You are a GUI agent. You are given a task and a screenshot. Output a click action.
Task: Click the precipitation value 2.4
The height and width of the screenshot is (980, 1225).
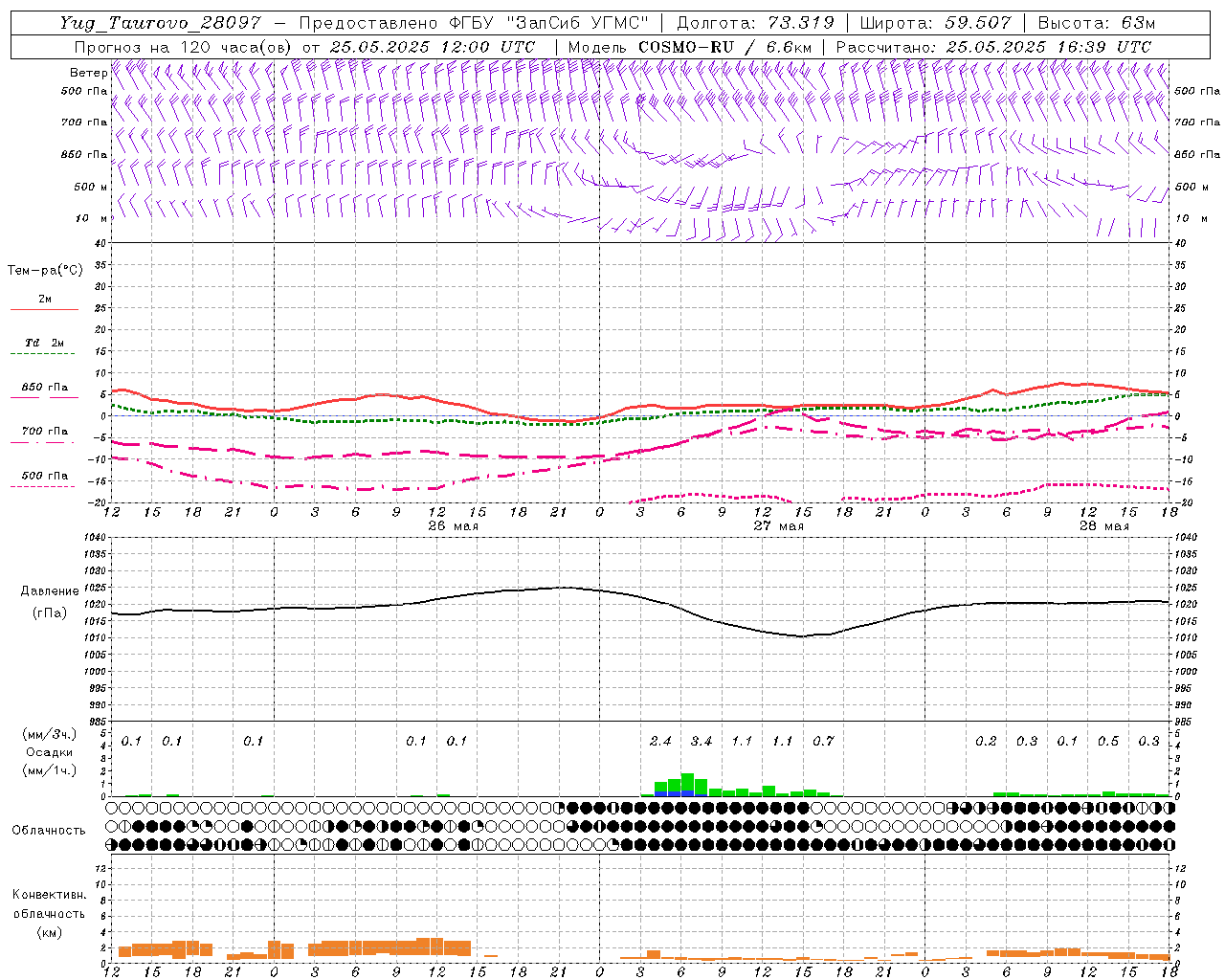coord(660,741)
